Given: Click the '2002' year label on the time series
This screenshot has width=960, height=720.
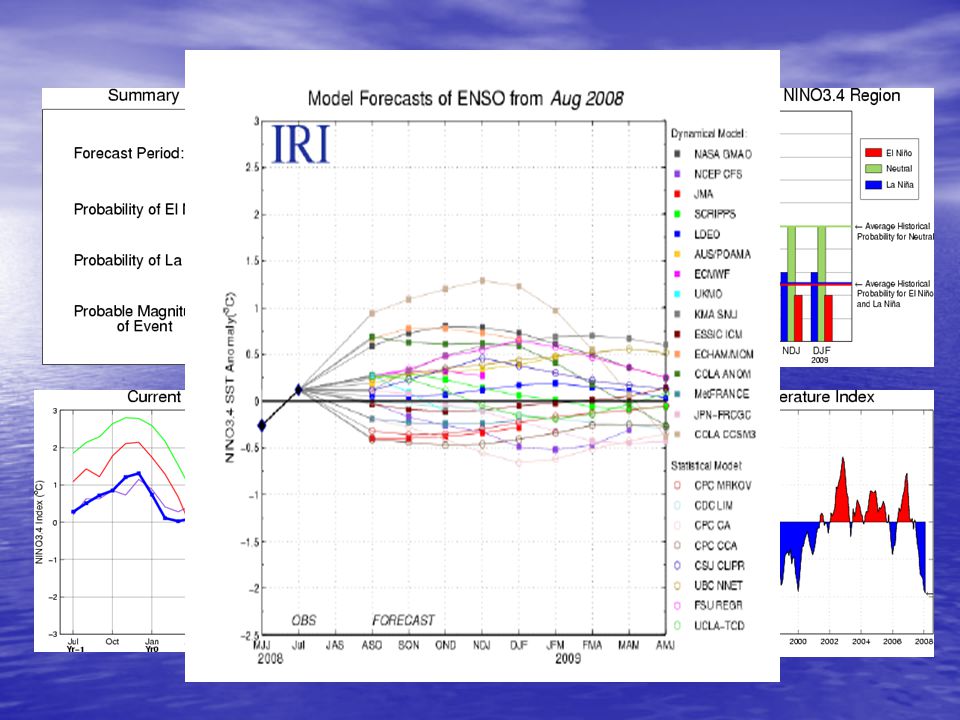Looking at the screenshot, I should (830, 642).
